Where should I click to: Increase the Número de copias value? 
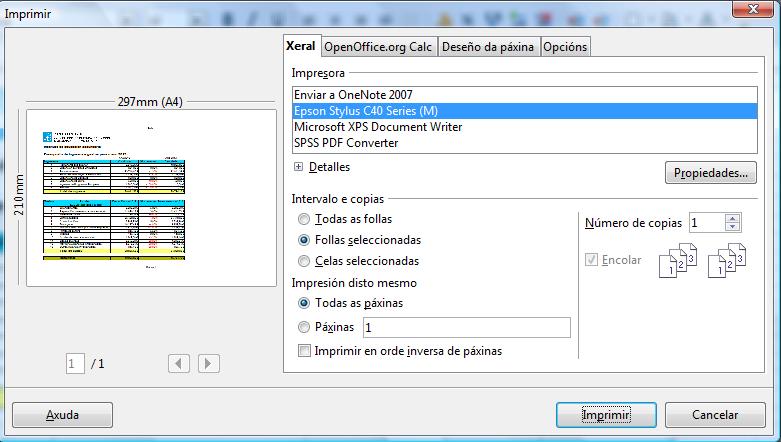[733, 218]
